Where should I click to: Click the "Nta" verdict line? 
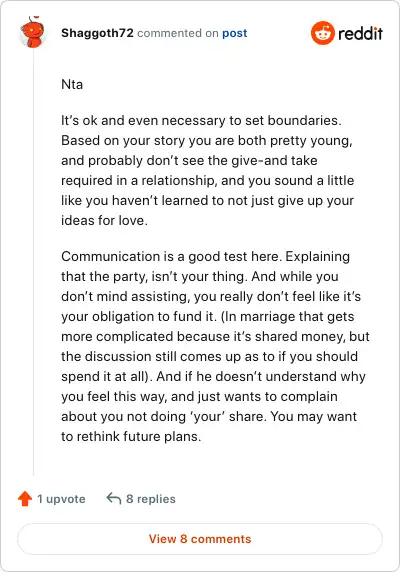[x=72, y=84]
